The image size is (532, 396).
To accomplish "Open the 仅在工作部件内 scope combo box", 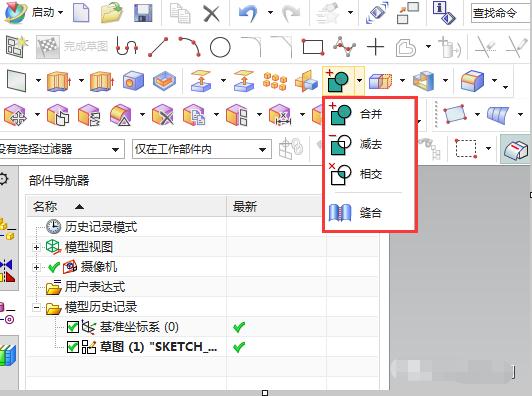I will 202,149.
